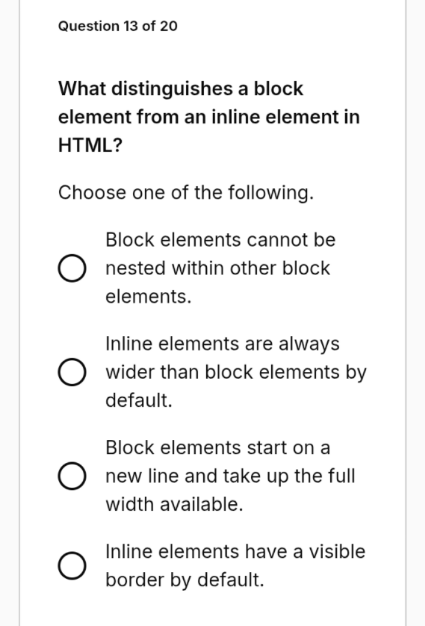Click 'nested within other block' answer line
The width and height of the screenshot is (425, 626).
[x=217, y=268]
